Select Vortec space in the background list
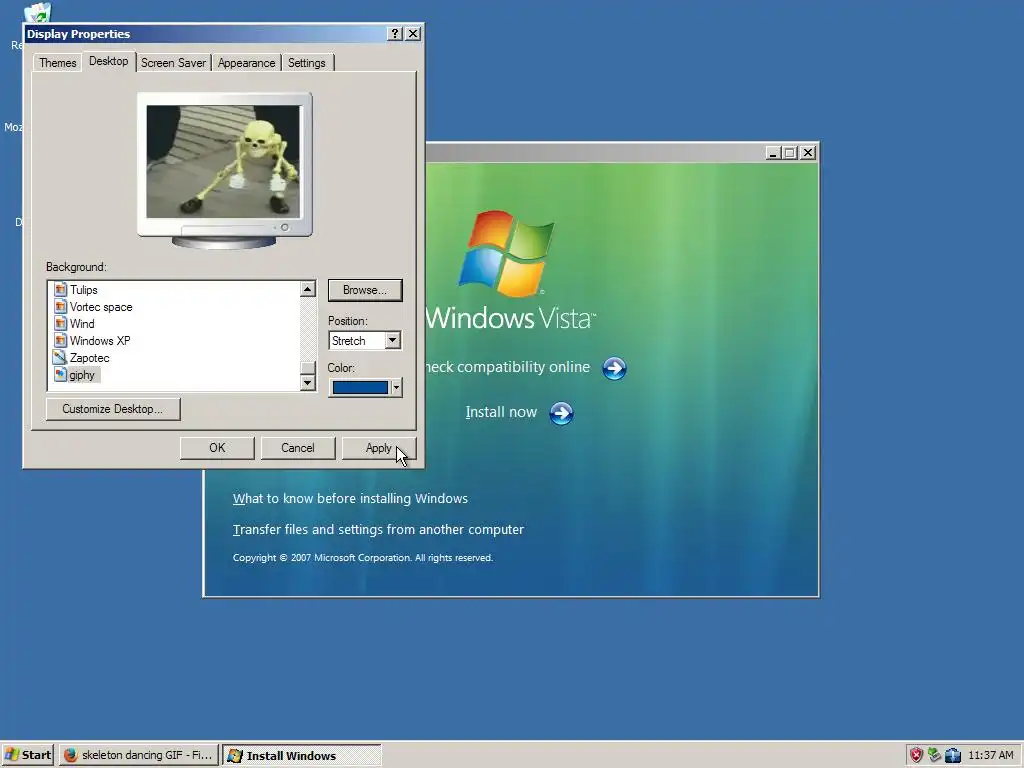The height and width of the screenshot is (768, 1024). [x=101, y=306]
